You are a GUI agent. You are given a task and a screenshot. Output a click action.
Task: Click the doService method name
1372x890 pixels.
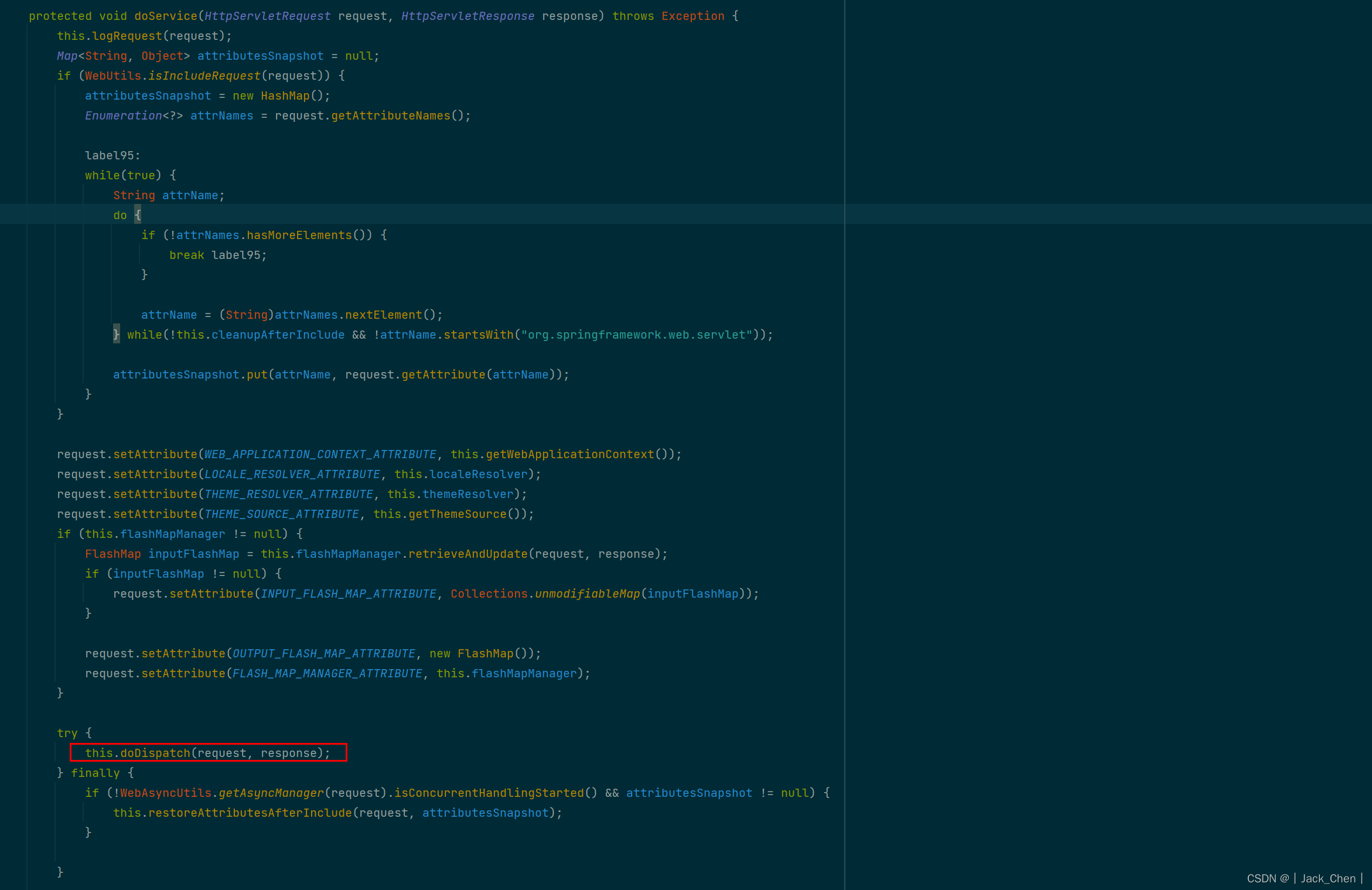165,16
